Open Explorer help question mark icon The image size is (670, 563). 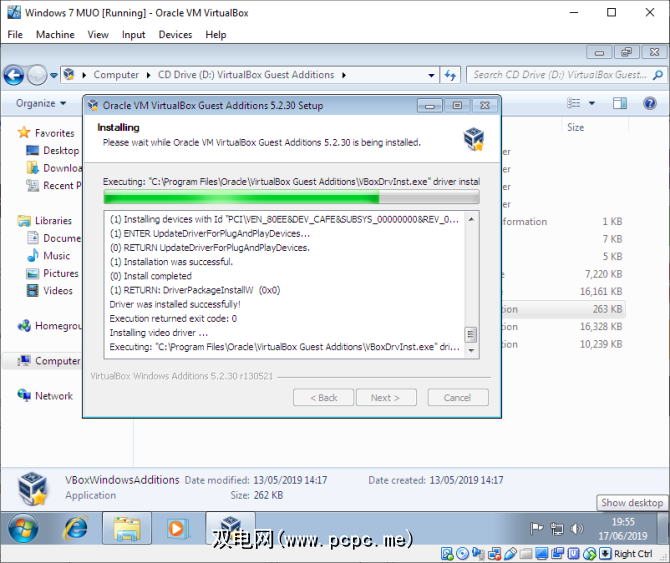tap(649, 103)
